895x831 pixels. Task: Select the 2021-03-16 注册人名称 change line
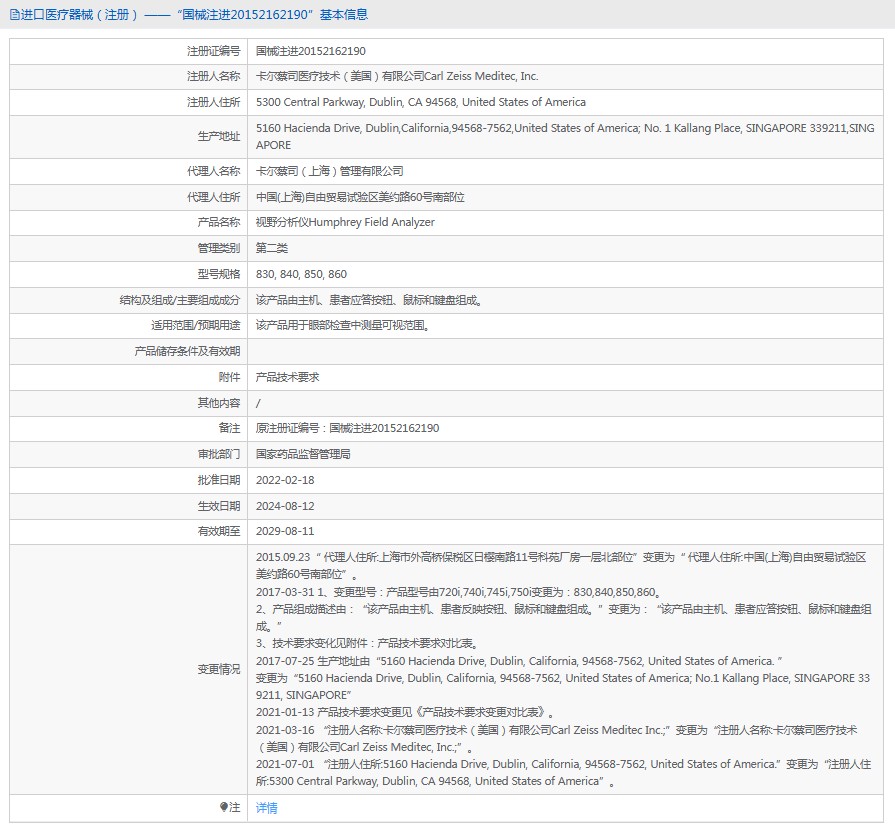pos(557,739)
